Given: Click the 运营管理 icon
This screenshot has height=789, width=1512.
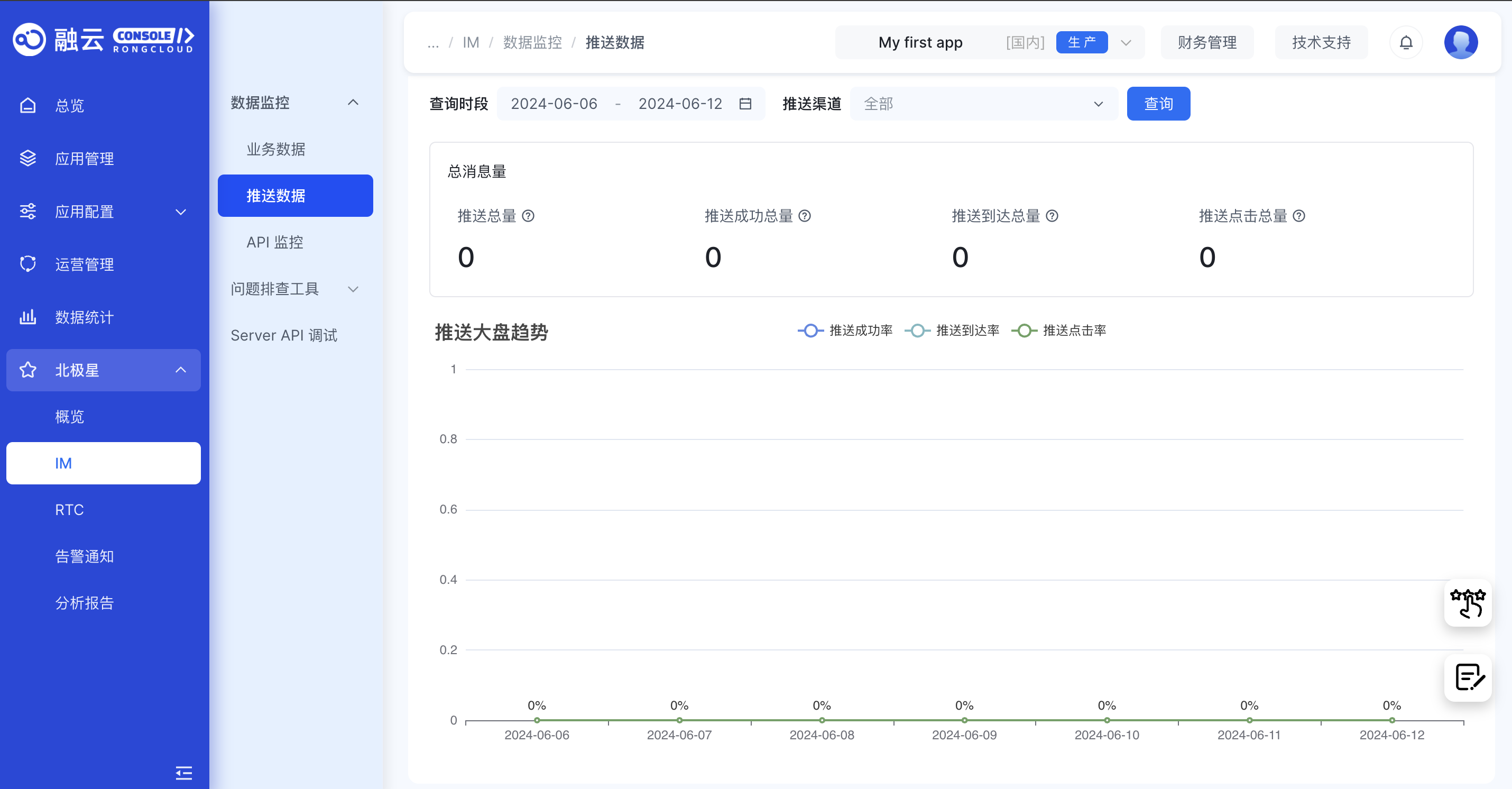Looking at the screenshot, I should pos(27,264).
